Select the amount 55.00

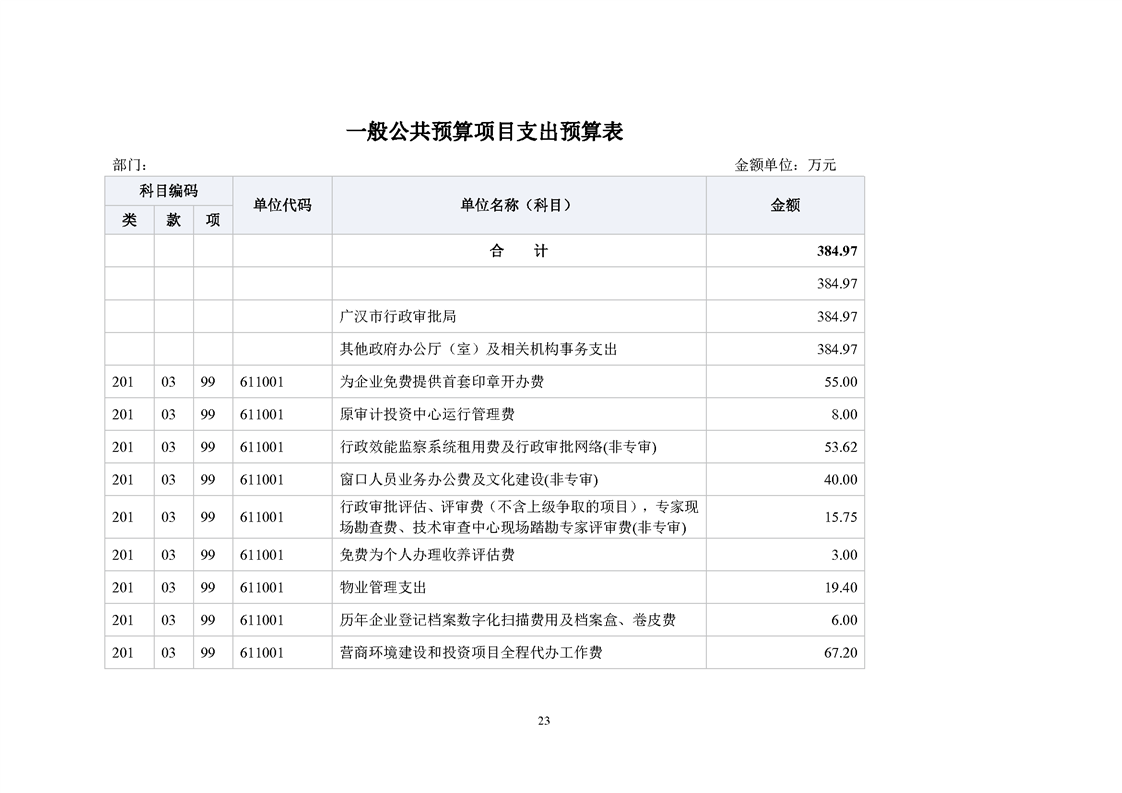pos(841,382)
